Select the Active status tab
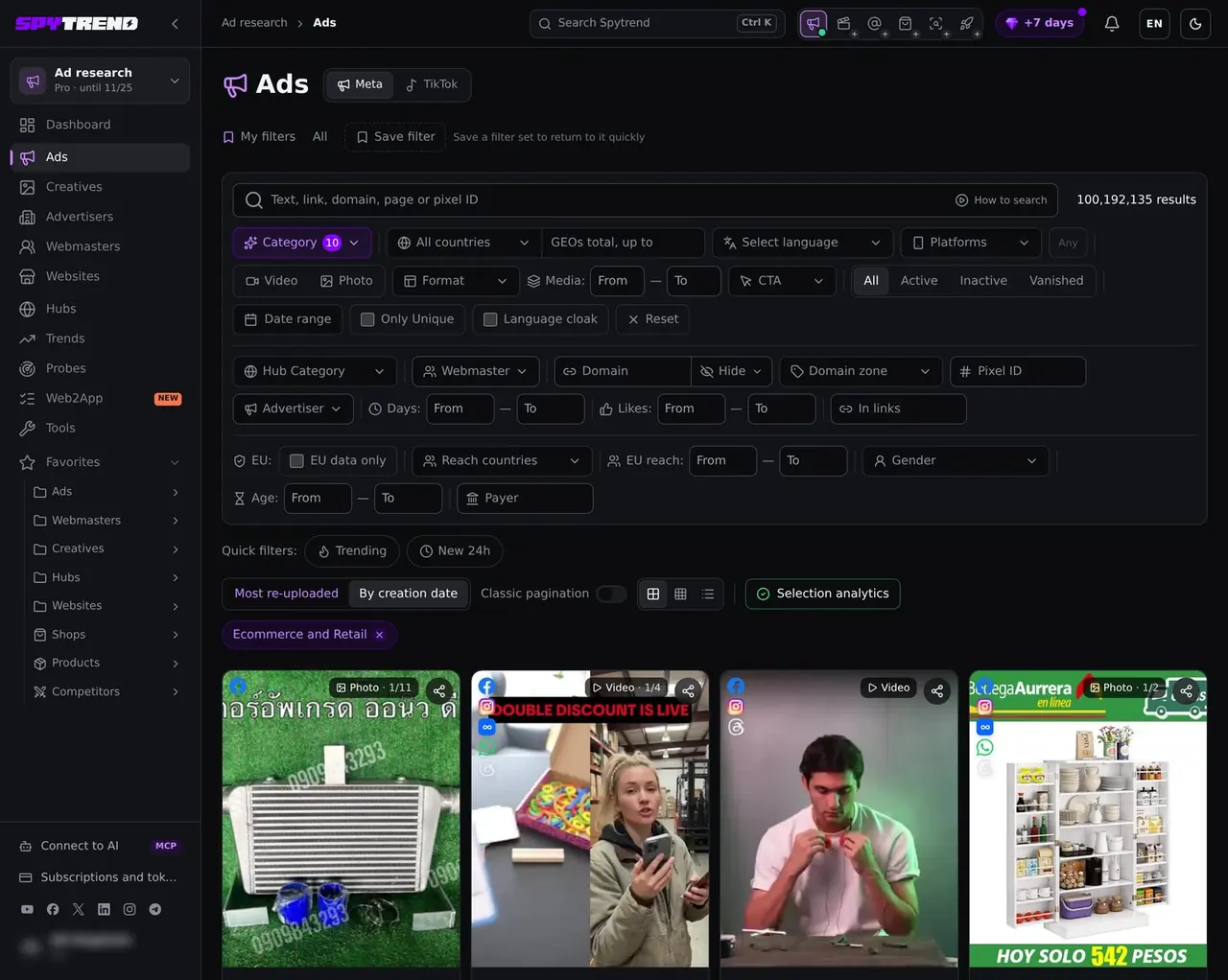The height and width of the screenshot is (980, 1228). [919, 281]
